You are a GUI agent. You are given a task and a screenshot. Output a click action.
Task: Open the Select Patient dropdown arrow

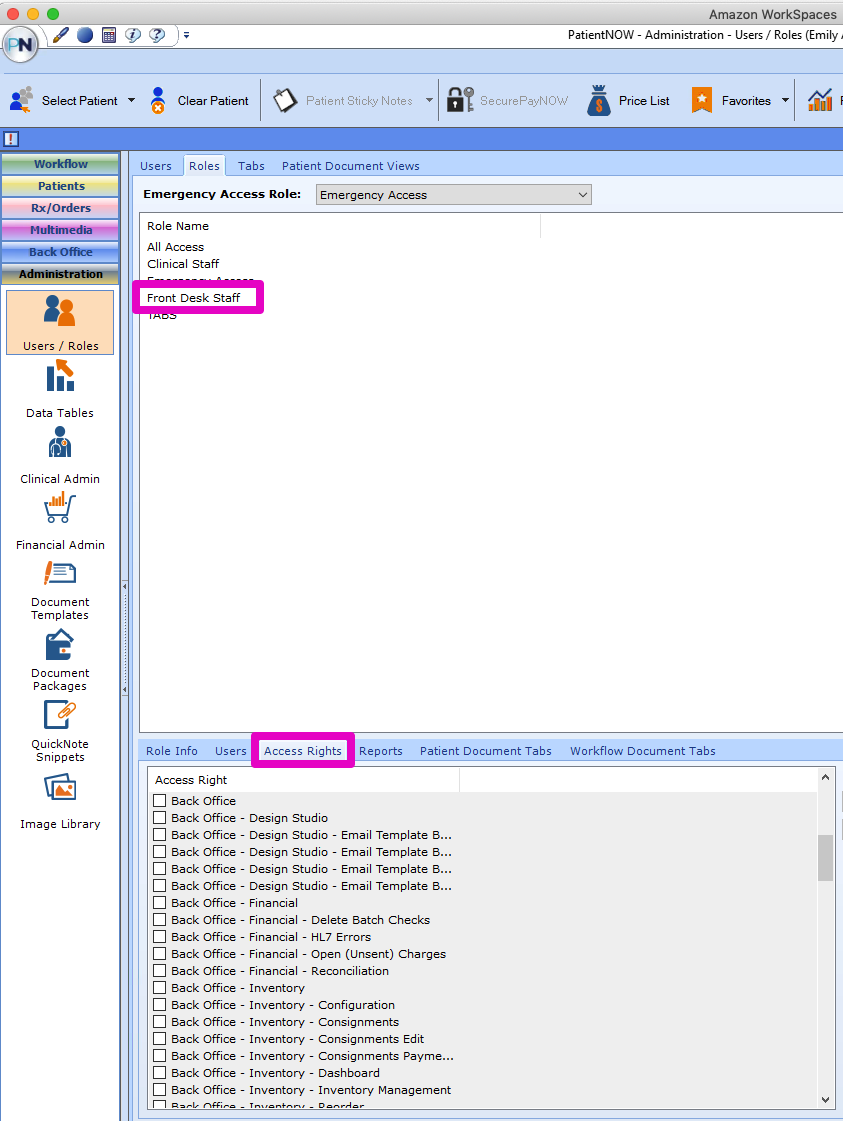coord(132,100)
